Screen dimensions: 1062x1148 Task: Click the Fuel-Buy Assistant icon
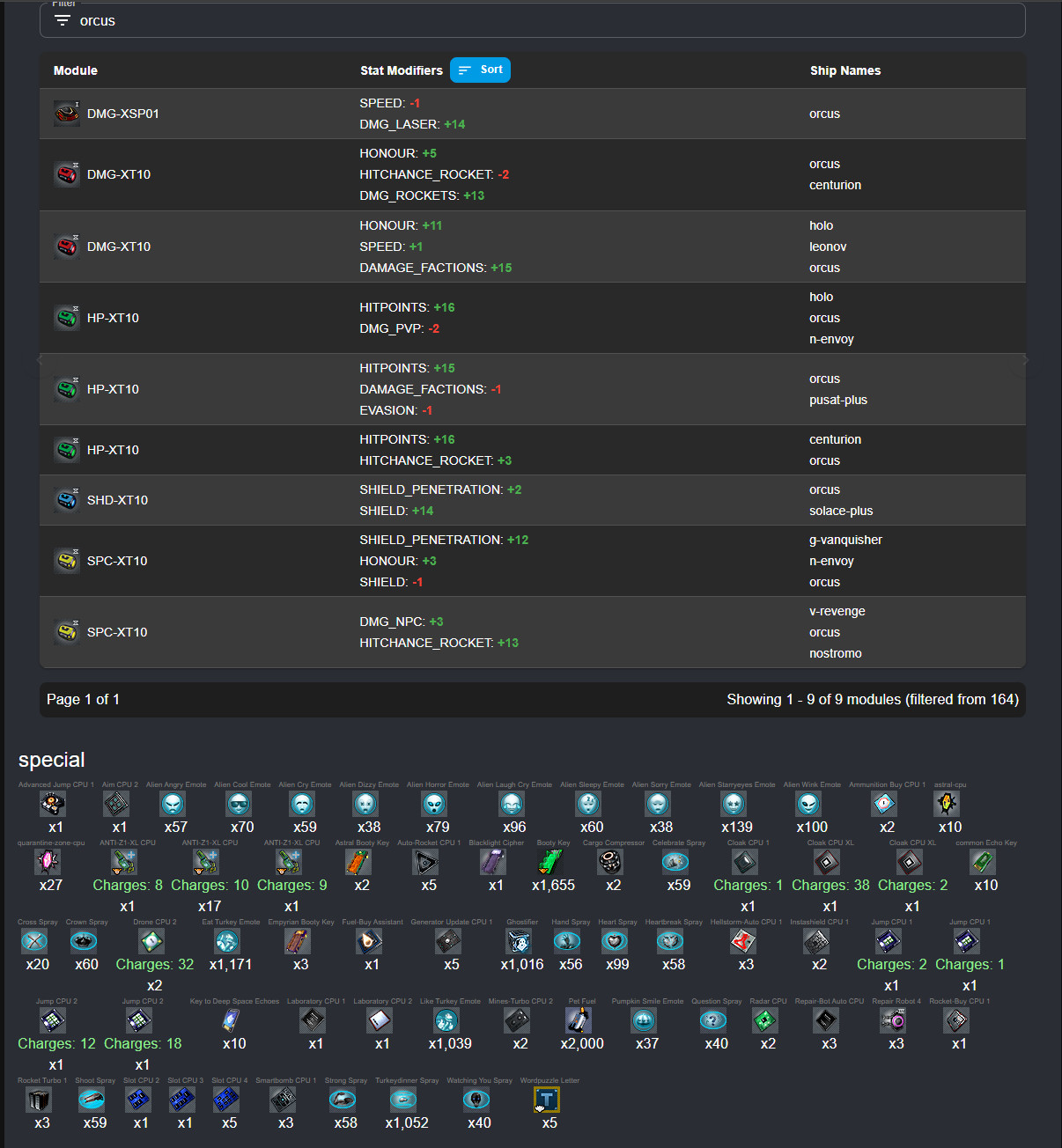tap(369, 941)
